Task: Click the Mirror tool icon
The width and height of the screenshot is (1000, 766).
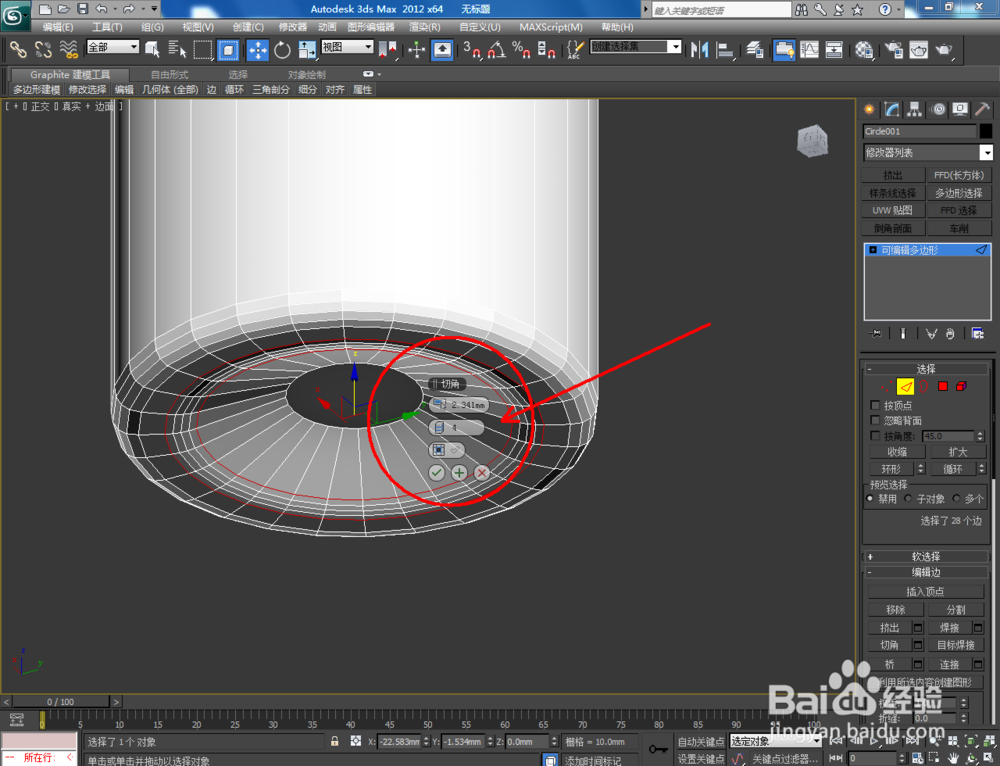Action: [x=700, y=49]
